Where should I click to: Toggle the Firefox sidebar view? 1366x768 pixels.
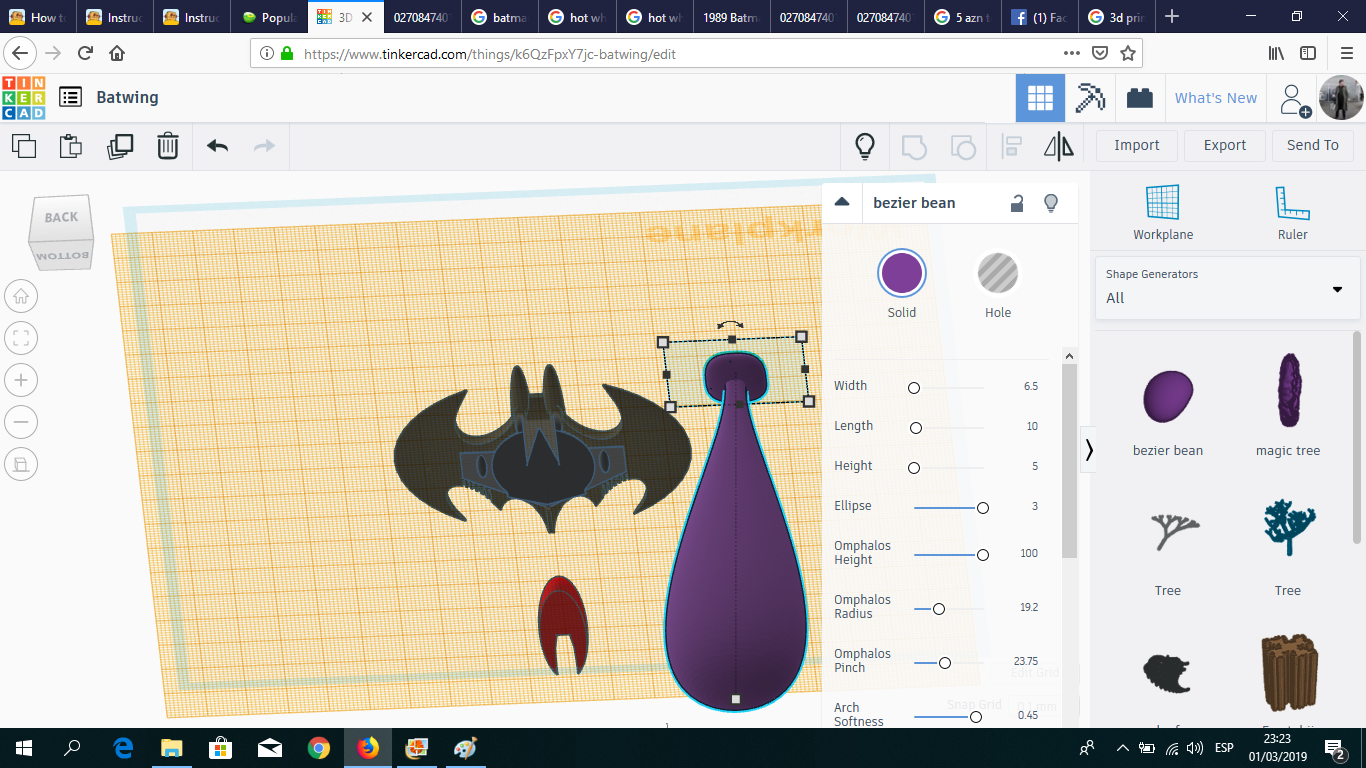(1308, 53)
